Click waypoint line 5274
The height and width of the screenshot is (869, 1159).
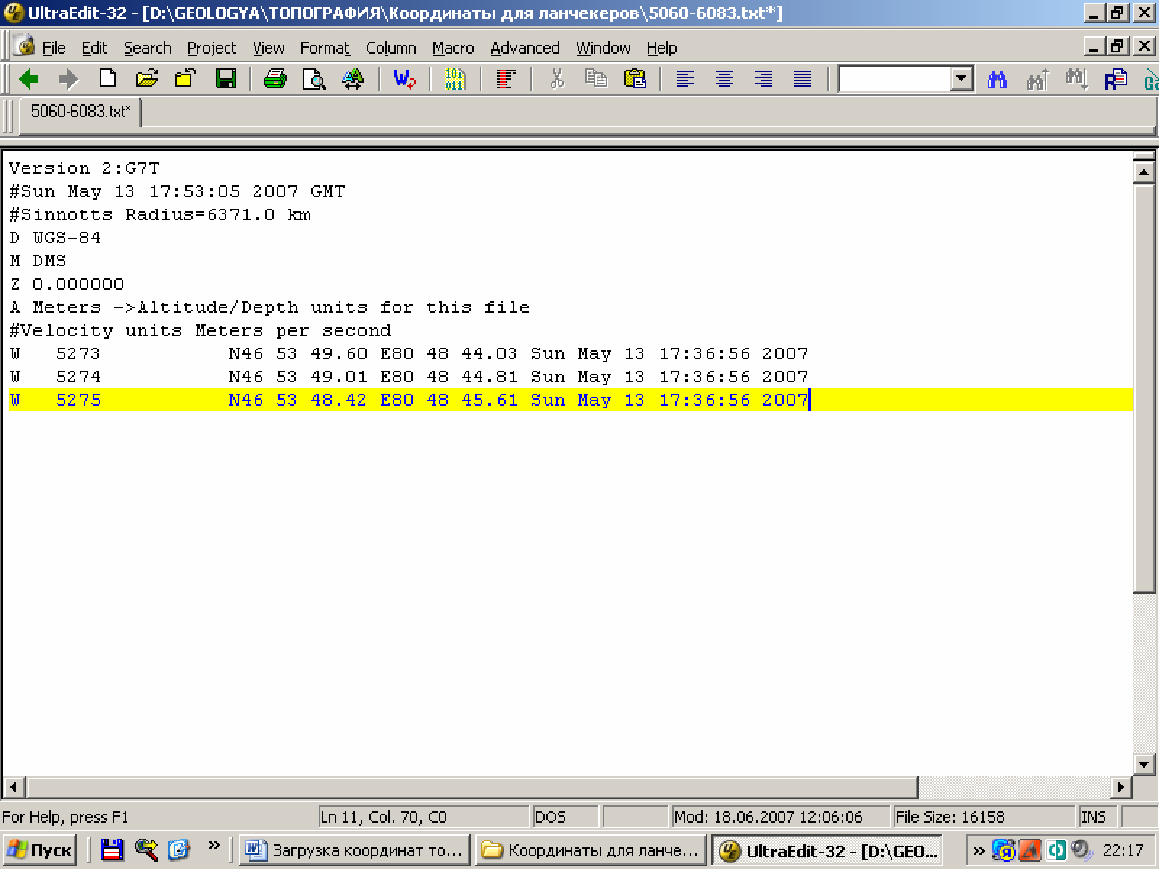pos(409,377)
